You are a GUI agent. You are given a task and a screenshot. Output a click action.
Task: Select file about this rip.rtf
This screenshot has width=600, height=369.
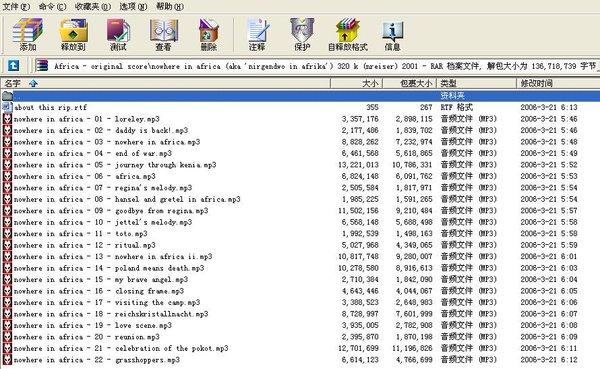pos(51,107)
